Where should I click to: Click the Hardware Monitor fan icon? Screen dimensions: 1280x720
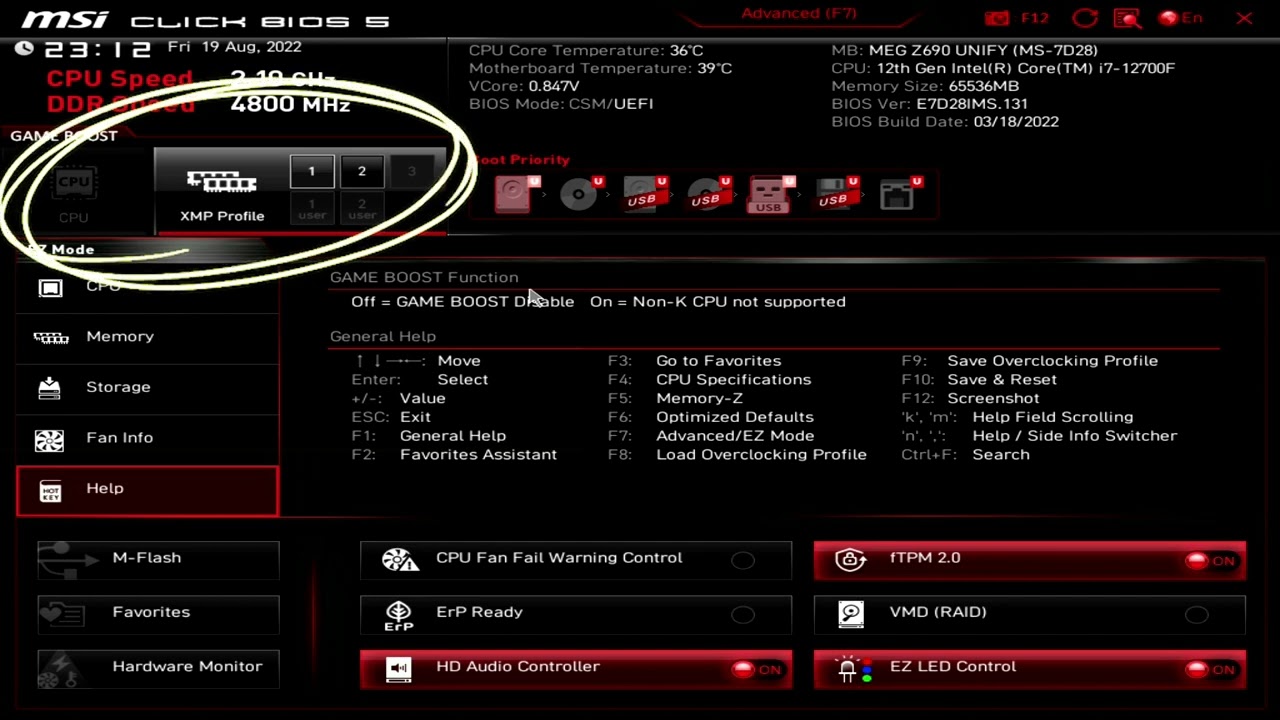click(60, 668)
